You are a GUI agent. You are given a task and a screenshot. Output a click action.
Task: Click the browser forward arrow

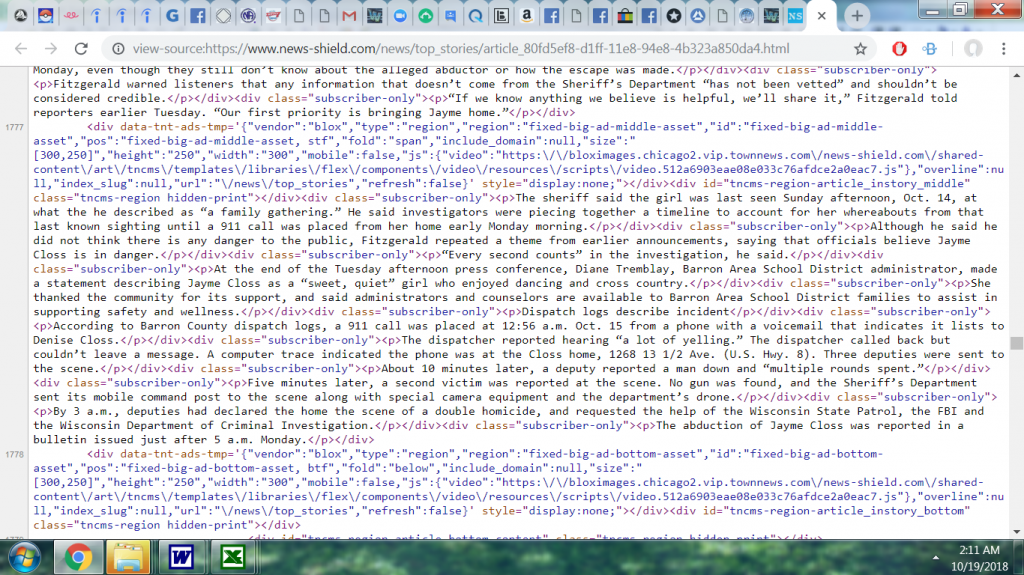click(x=50, y=48)
